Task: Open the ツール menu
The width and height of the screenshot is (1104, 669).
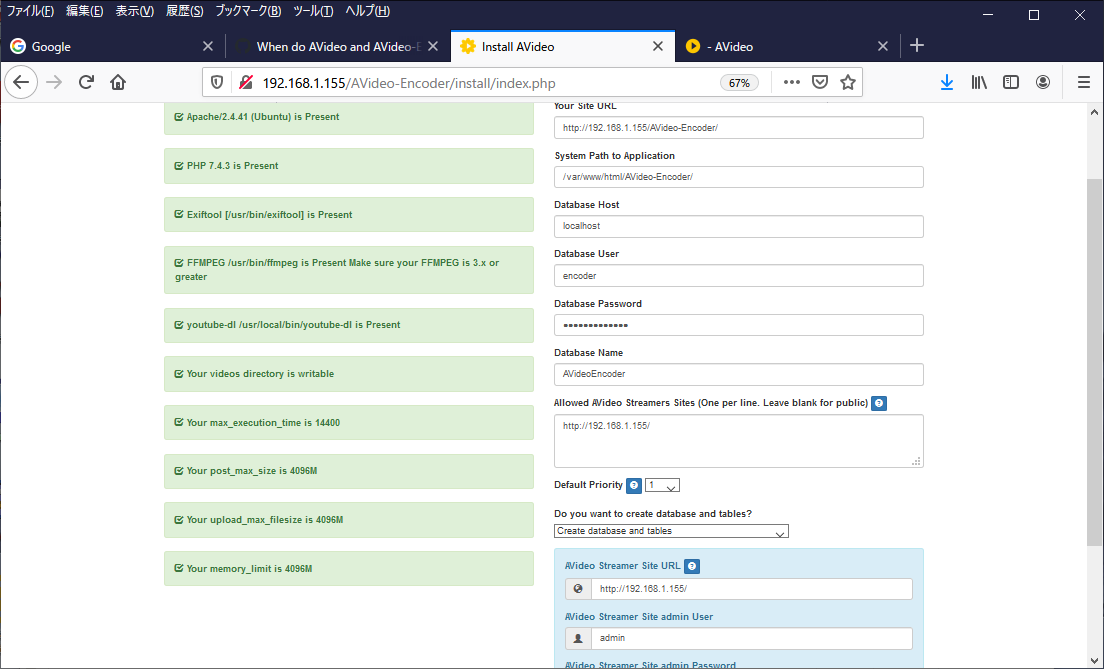Action: [313, 11]
